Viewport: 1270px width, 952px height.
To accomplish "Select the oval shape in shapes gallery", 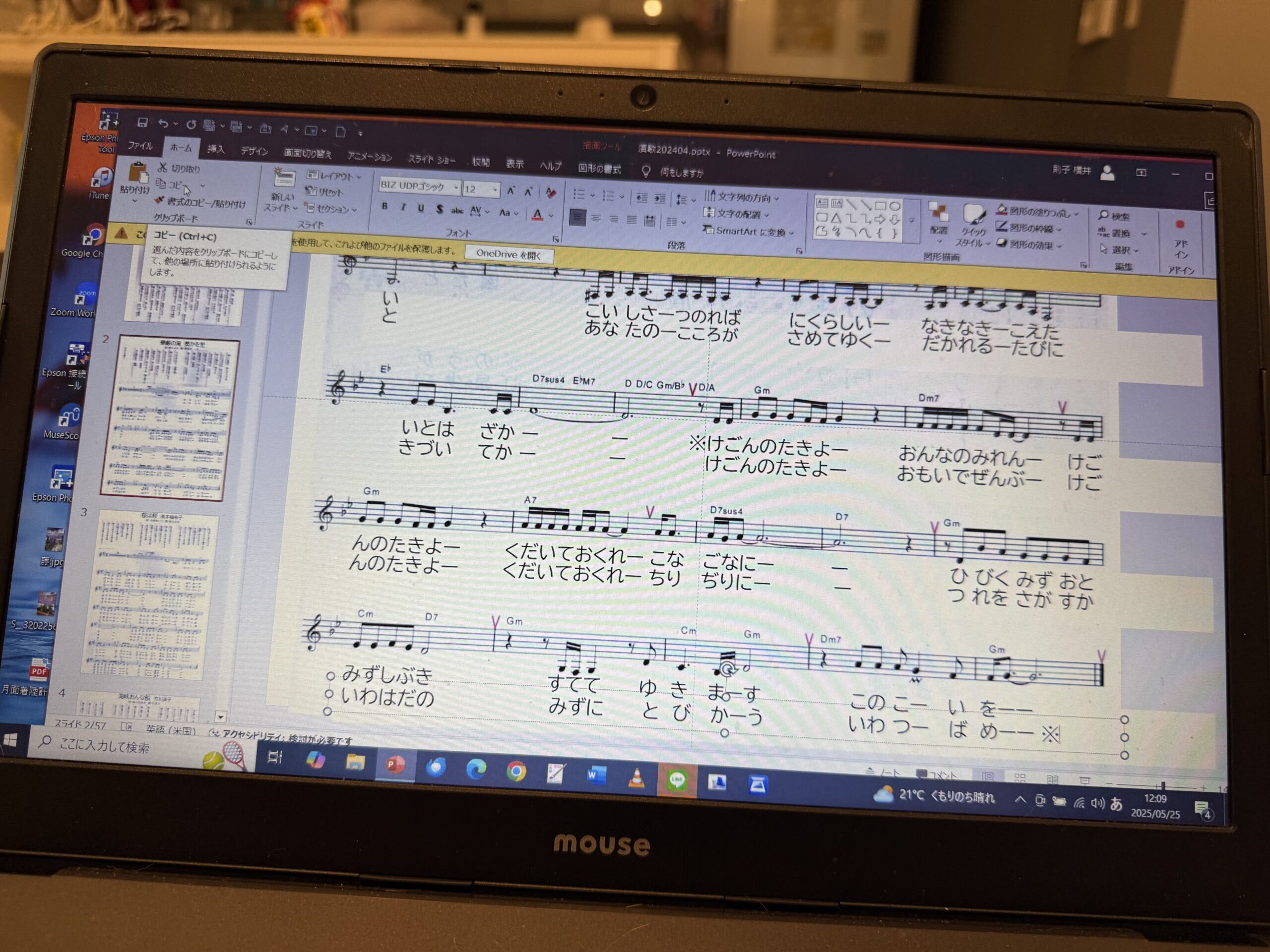I will (x=894, y=206).
